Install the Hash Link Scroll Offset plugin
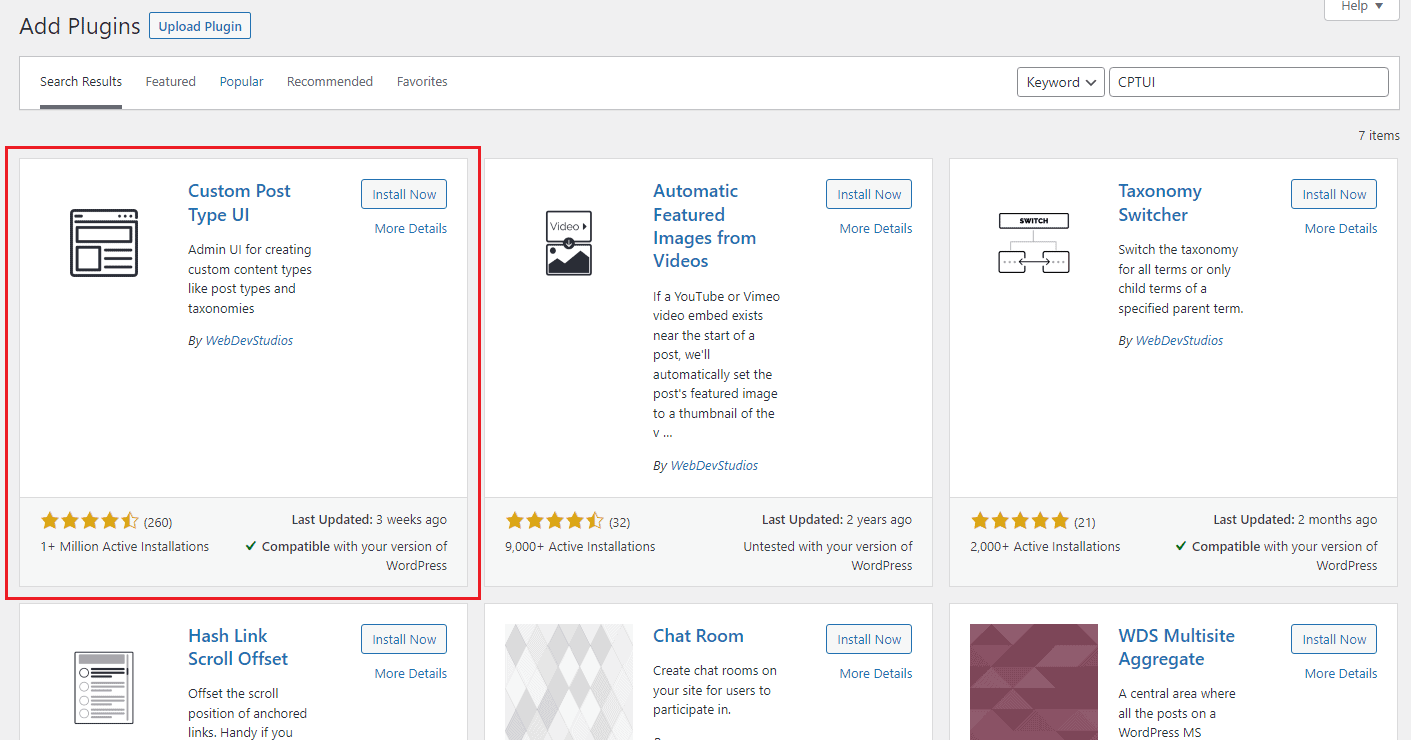Viewport: 1411px width, 740px height. click(x=404, y=639)
